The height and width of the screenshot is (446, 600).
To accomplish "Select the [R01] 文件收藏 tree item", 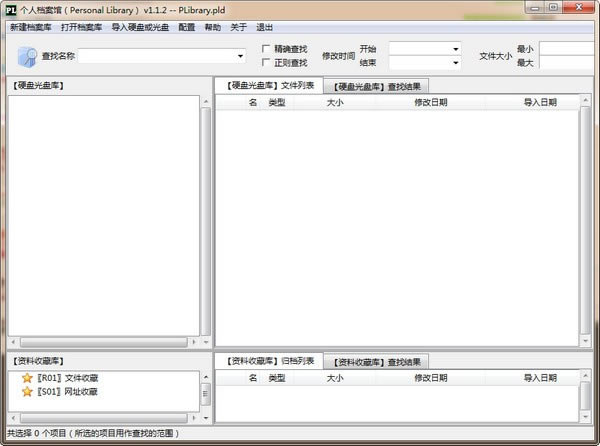I will [68, 378].
